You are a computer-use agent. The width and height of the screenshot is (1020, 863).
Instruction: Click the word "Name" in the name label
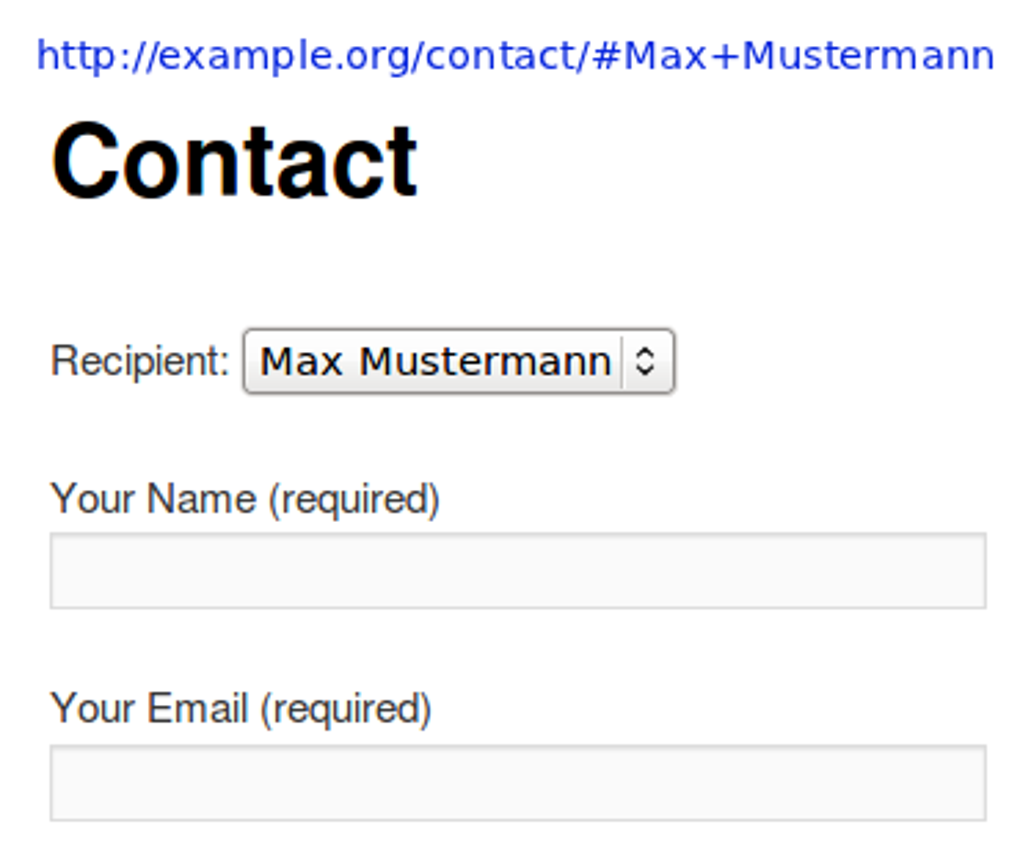(201, 498)
